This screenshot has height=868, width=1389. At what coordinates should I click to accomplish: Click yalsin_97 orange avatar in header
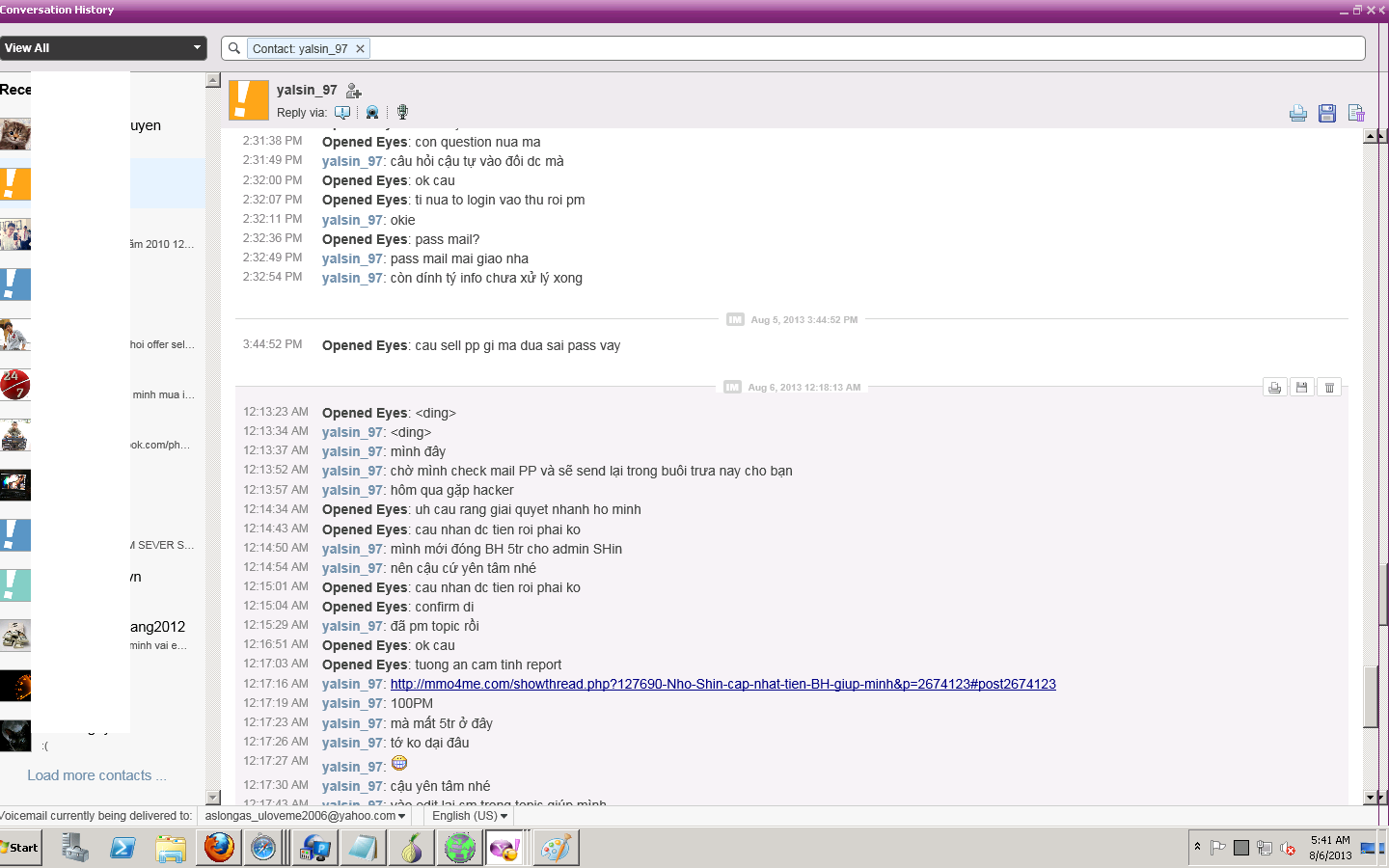click(248, 100)
